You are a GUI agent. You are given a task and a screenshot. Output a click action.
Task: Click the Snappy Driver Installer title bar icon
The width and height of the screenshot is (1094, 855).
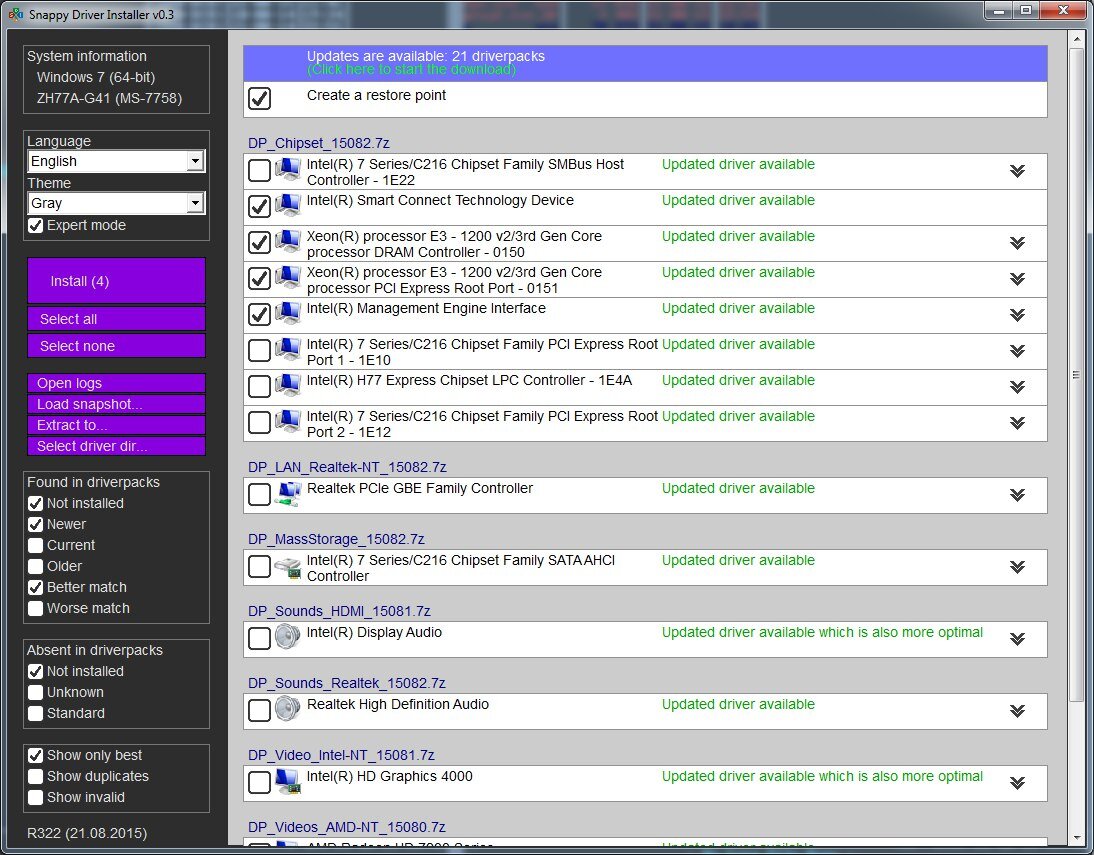point(15,14)
